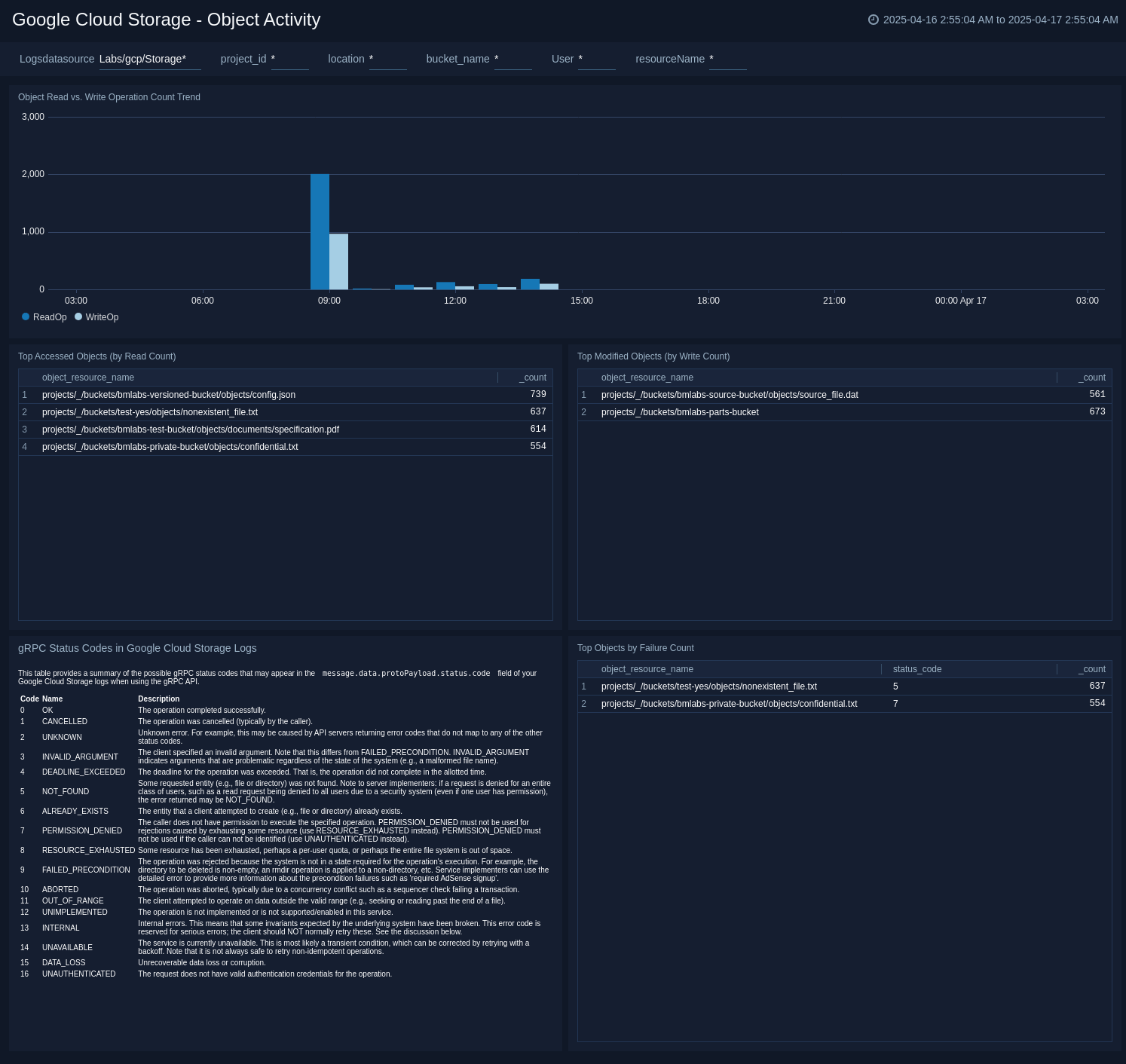Open the time range picker clock icon

pyautogui.click(x=873, y=20)
